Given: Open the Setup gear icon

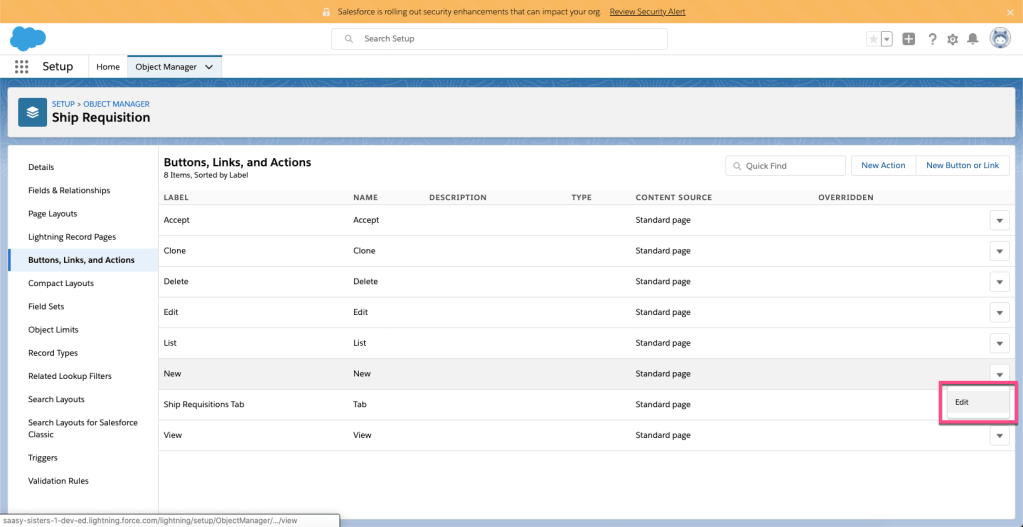Looking at the screenshot, I should [952, 39].
